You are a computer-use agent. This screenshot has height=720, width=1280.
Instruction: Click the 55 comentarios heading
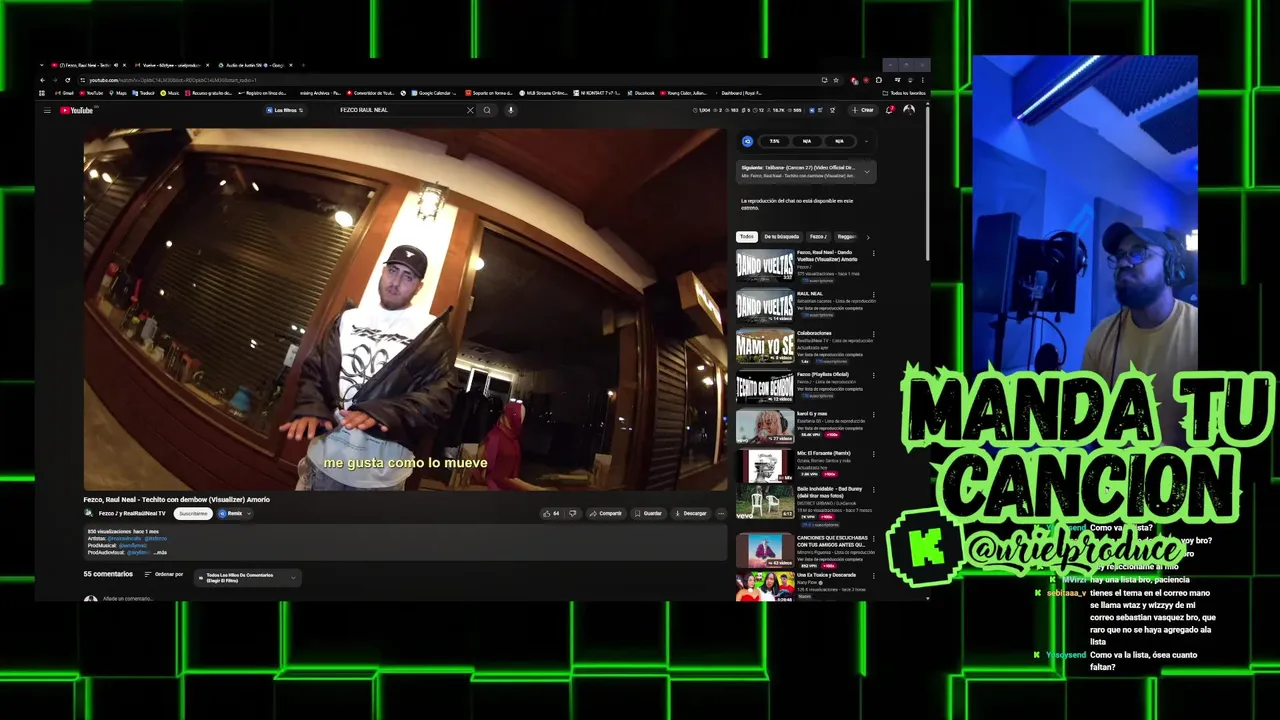(x=108, y=574)
